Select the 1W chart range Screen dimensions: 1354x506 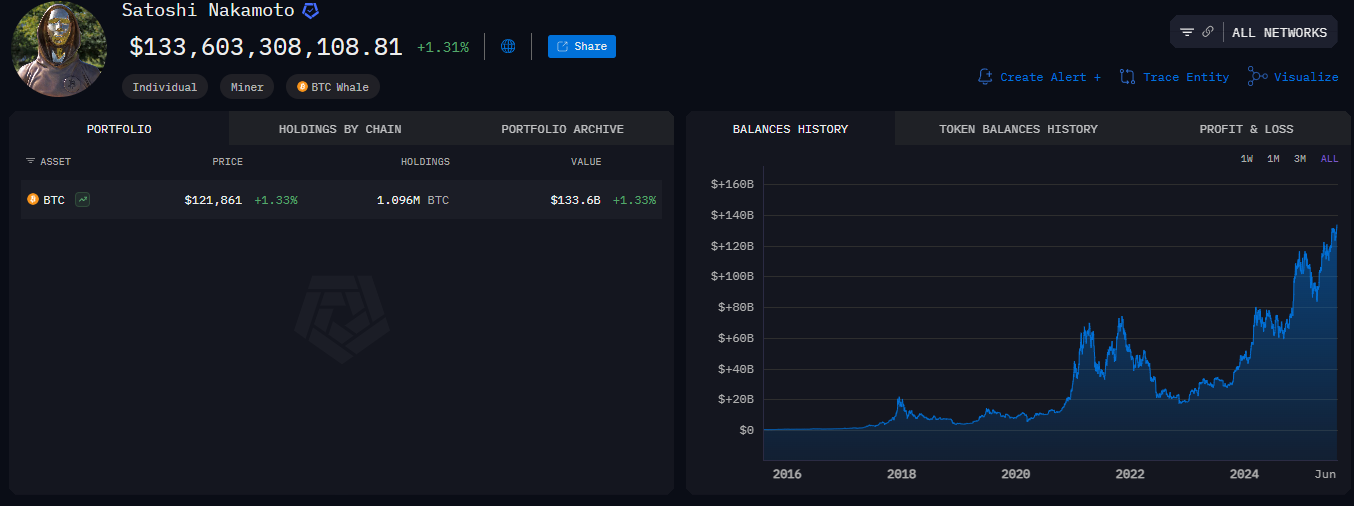click(1247, 159)
